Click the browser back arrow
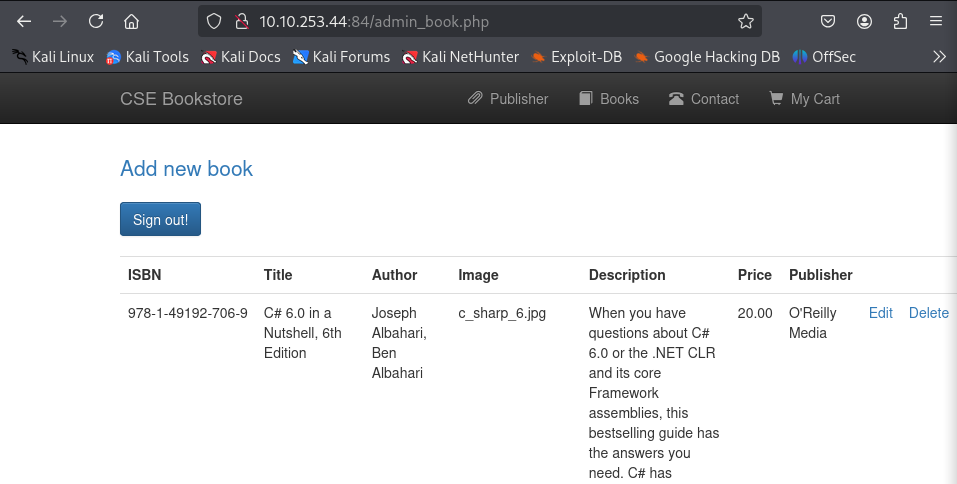 [x=24, y=21]
